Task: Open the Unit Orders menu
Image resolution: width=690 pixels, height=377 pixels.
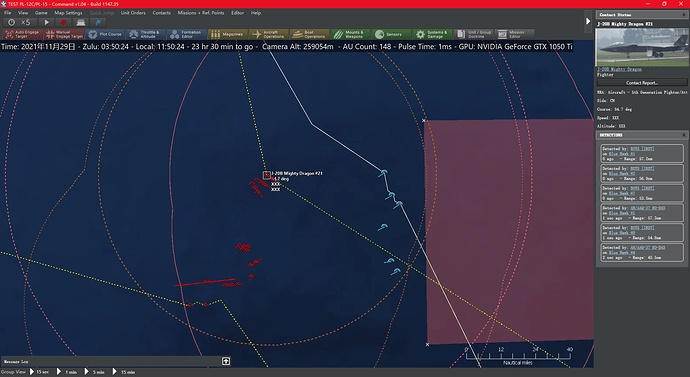Action: 133,13
